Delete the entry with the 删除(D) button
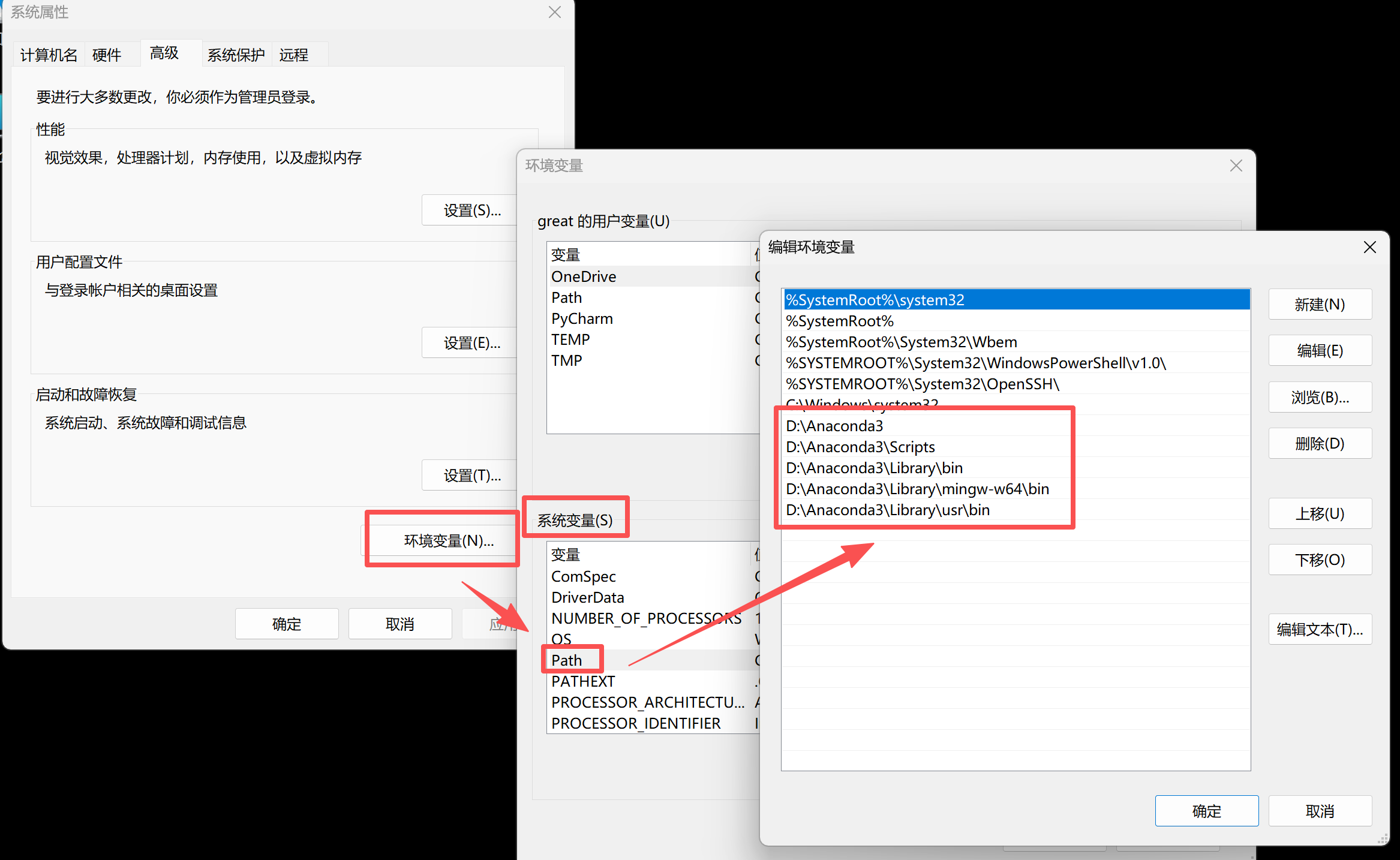Image resolution: width=1400 pixels, height=860 pixels. tap(1319, 444)
